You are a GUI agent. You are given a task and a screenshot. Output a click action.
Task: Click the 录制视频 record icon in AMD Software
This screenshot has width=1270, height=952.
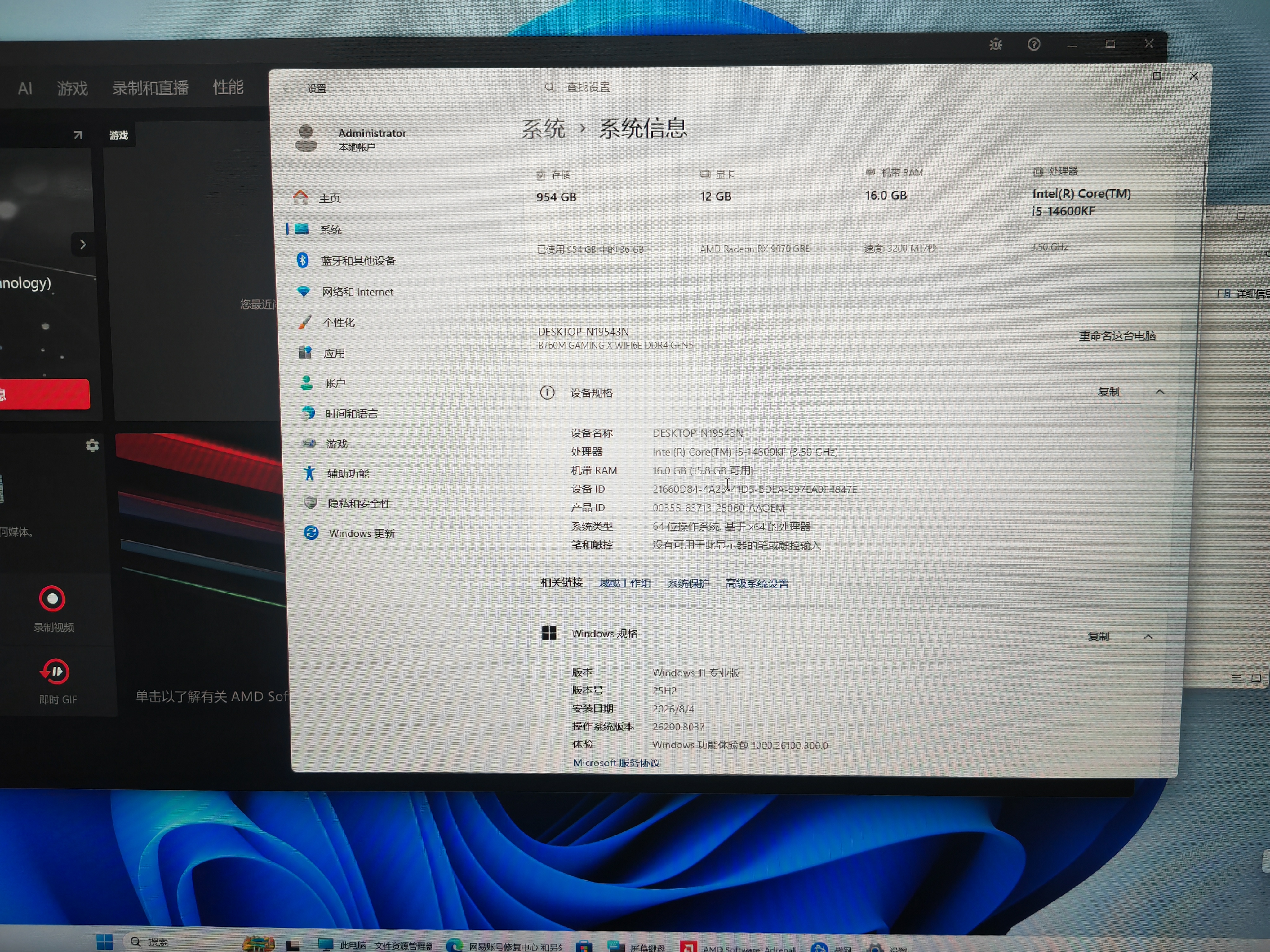coord(52,599)
